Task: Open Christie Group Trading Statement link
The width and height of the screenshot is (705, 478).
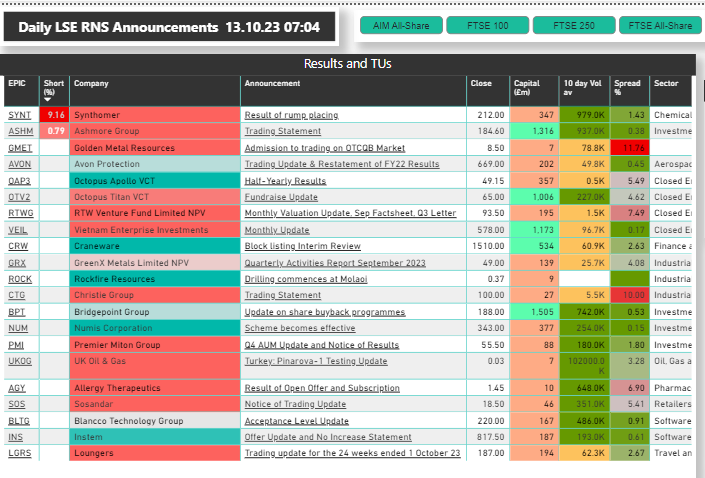Action: click(283, 295)
